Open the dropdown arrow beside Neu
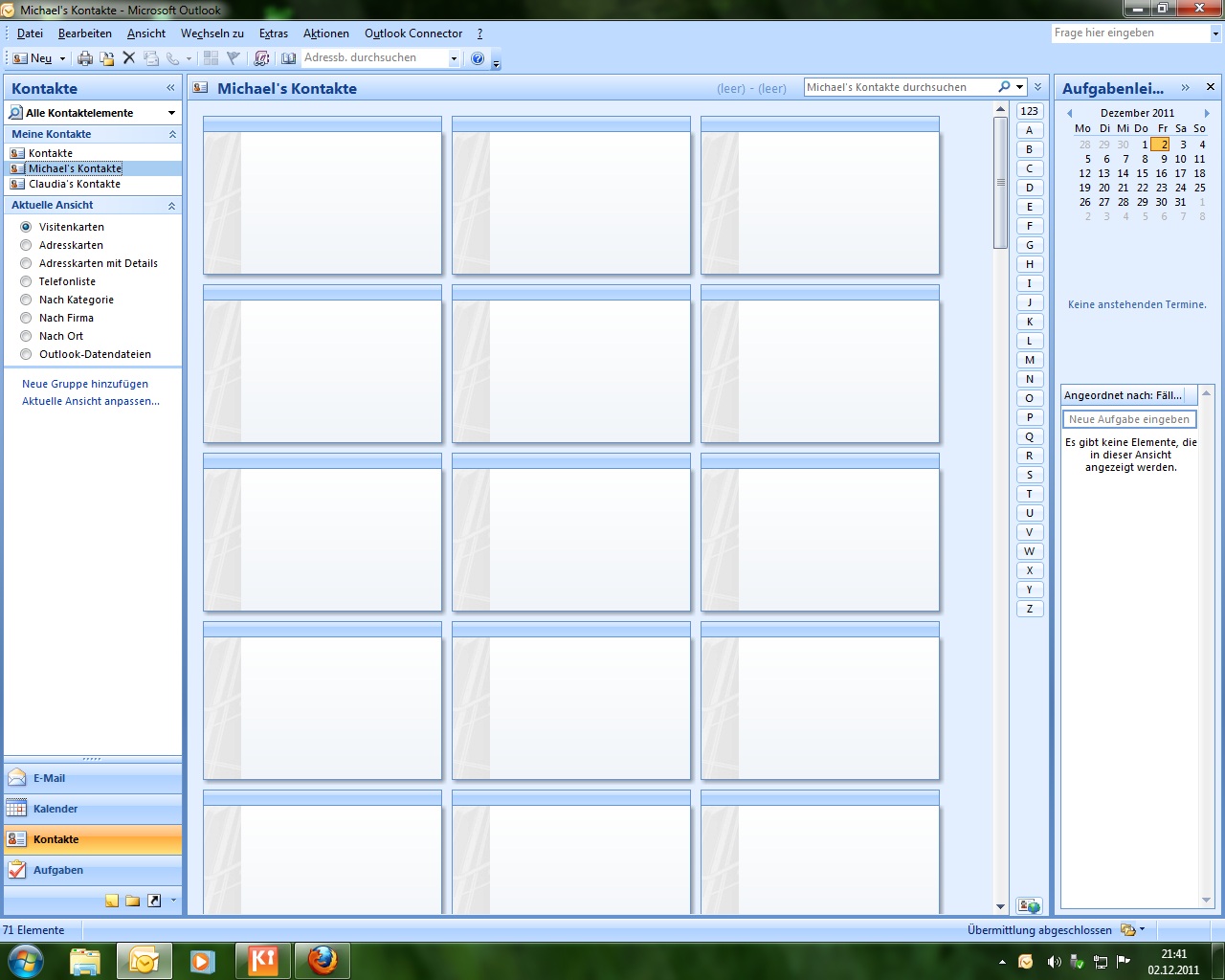This screenshot has height=980, width=1225. point(63,58)
